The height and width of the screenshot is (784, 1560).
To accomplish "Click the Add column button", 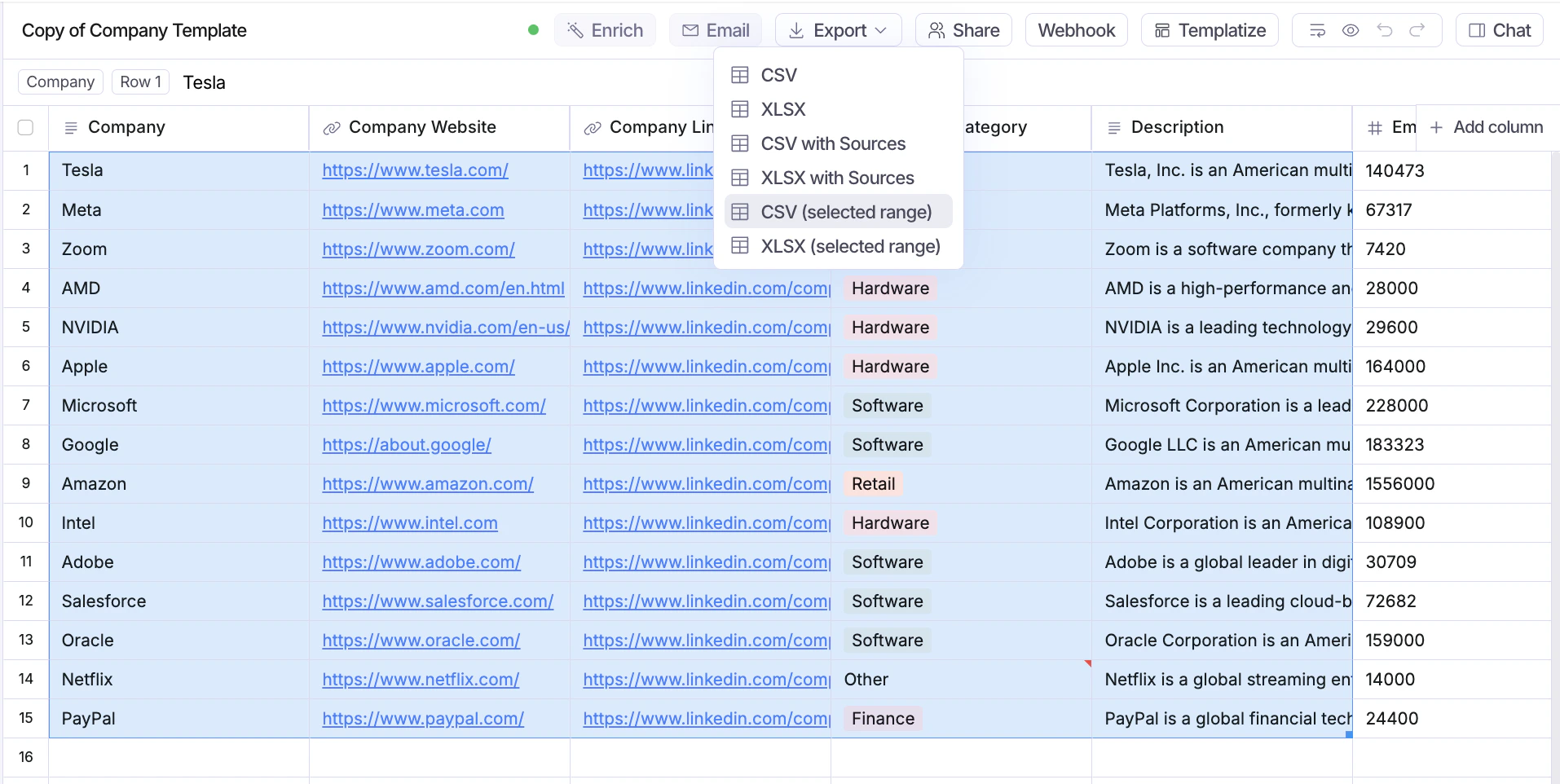I will coord(1487,127).
